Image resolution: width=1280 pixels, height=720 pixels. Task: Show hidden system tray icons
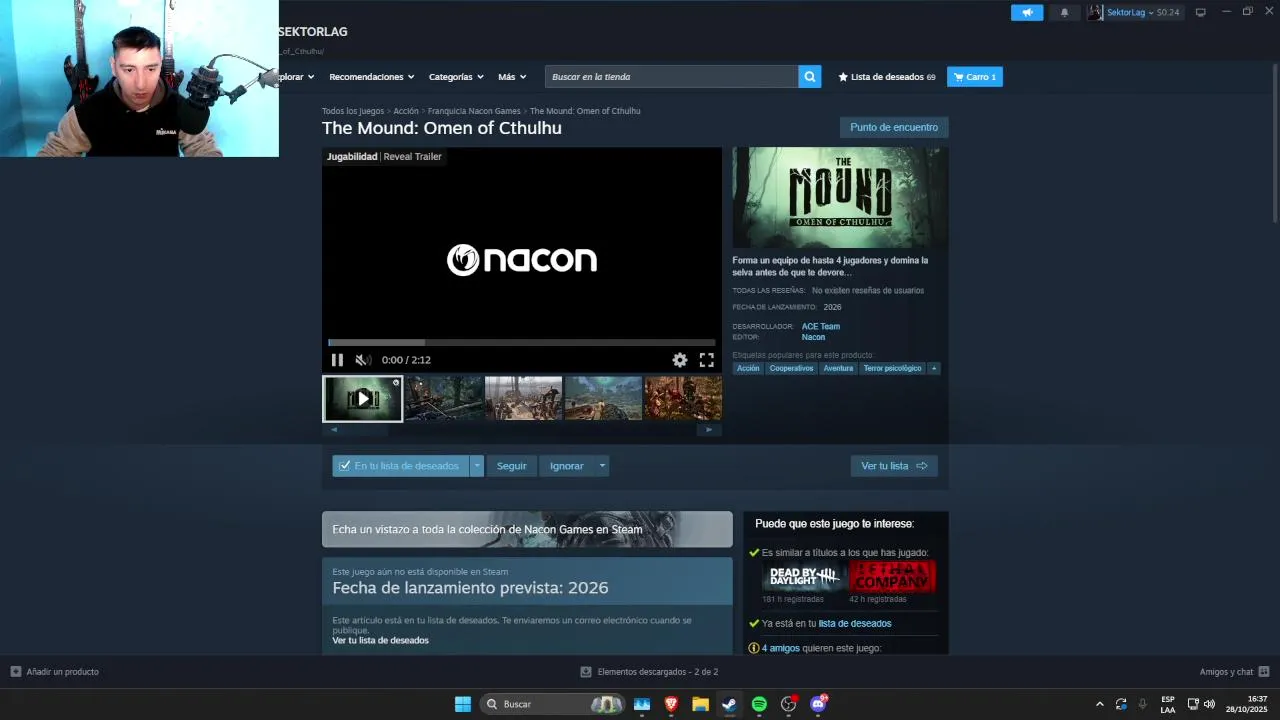click(x=1100, y=704)
